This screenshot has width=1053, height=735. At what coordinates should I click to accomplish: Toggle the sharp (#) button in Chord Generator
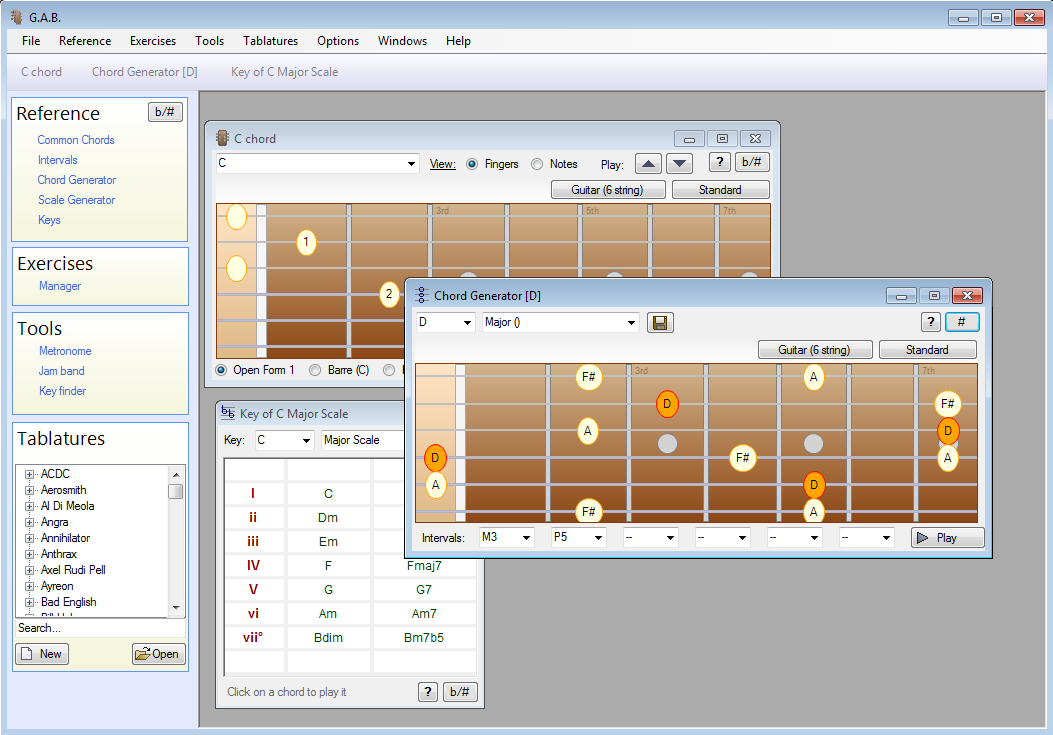962,322
